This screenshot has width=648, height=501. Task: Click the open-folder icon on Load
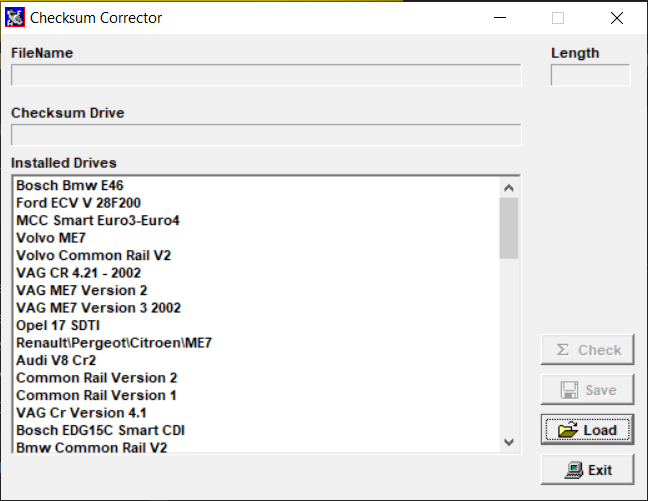pyautogui.click(x=568, y=430)
